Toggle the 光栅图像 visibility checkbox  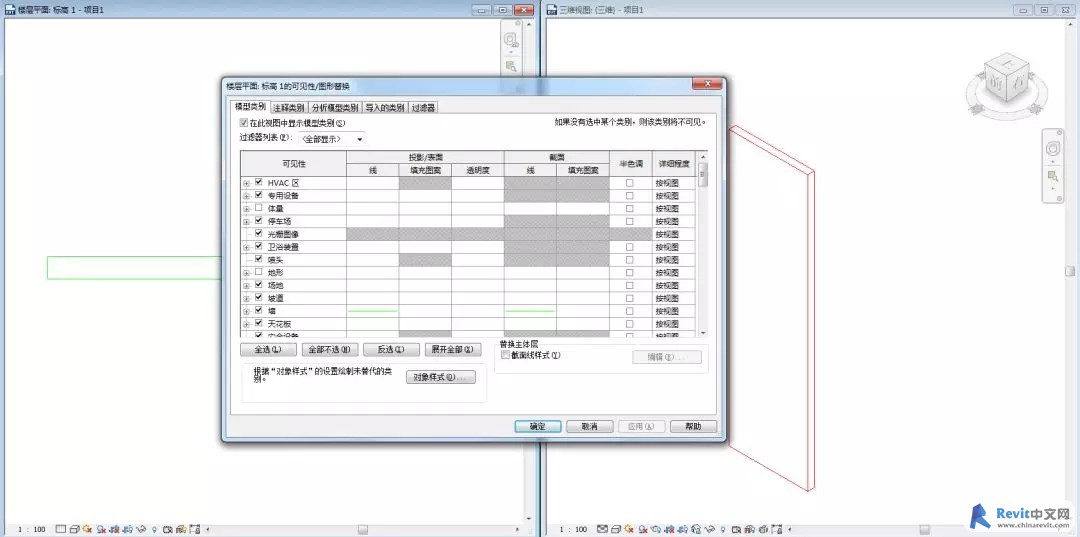point(259,233)
